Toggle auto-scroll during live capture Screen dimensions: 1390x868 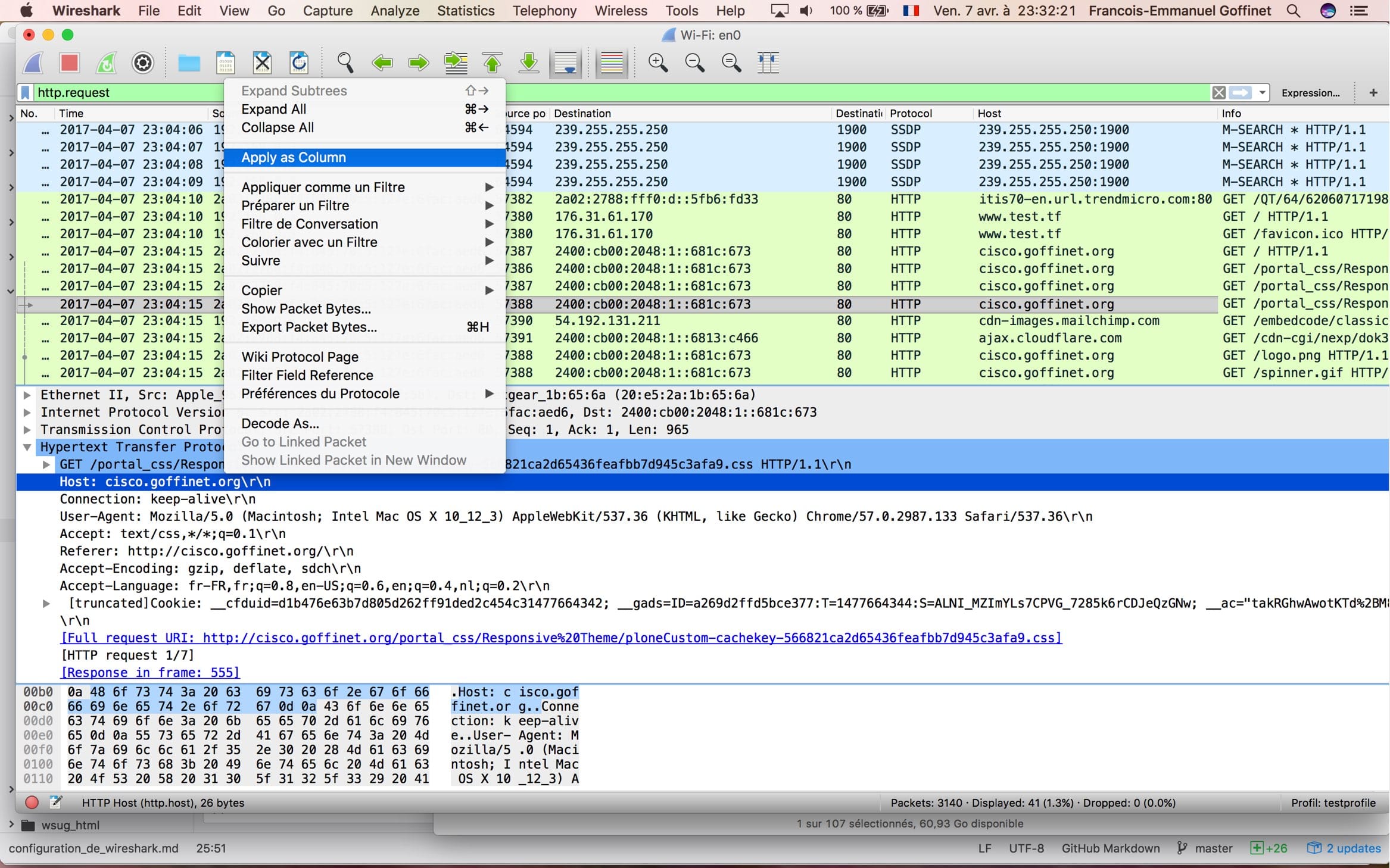click(565, 63)
